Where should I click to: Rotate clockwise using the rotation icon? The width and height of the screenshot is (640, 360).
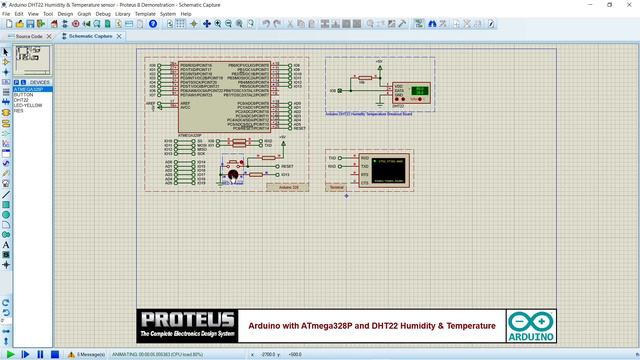(x=6, y=303)
